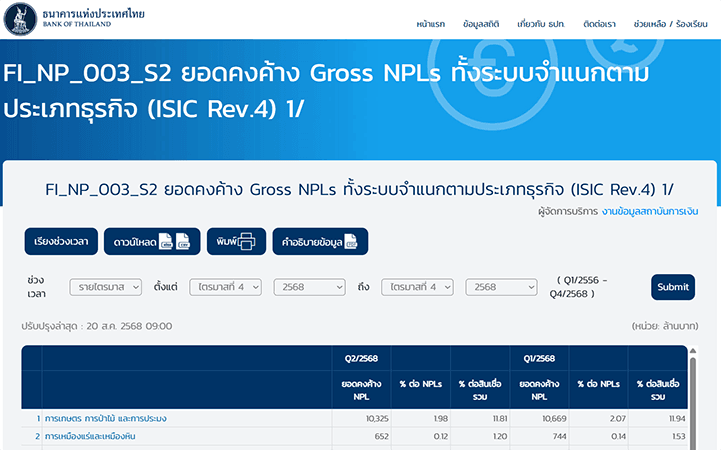721x450 pixels.
Task: Open the starting year 2568 dropdown
Action: pyautogui.click(x=309, y=287)
